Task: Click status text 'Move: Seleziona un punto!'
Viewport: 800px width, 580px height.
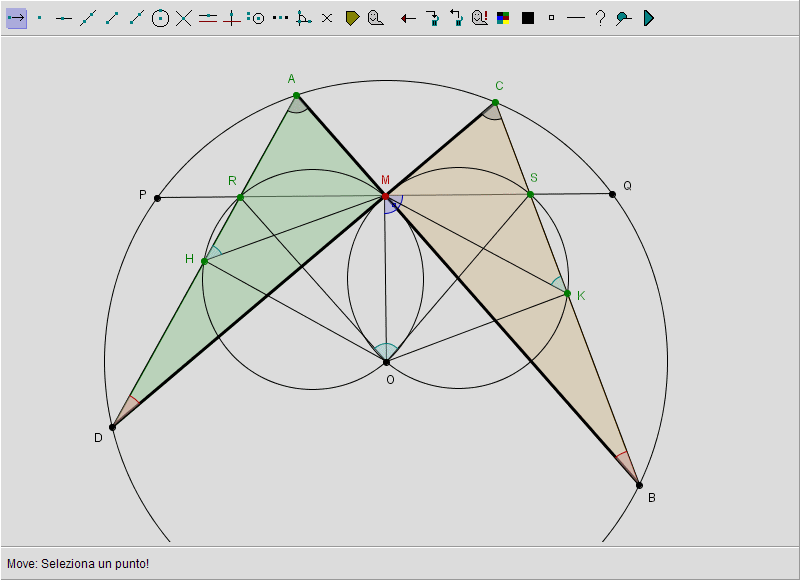Action: [78, 564]
